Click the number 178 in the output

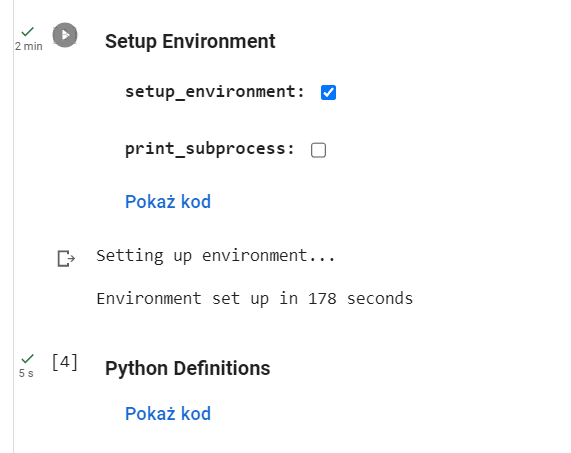322,299
